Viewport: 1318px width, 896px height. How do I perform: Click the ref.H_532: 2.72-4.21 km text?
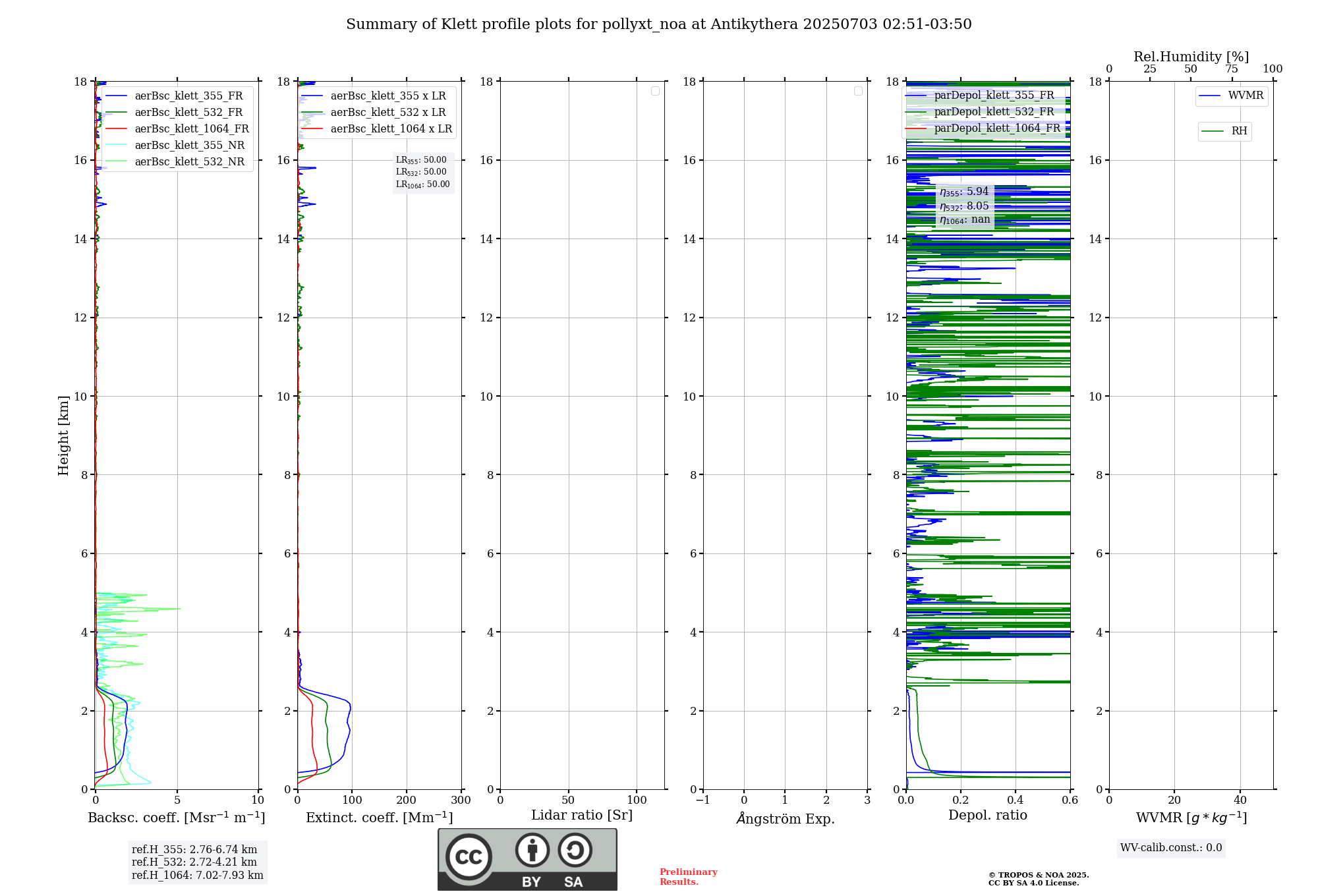194,862
